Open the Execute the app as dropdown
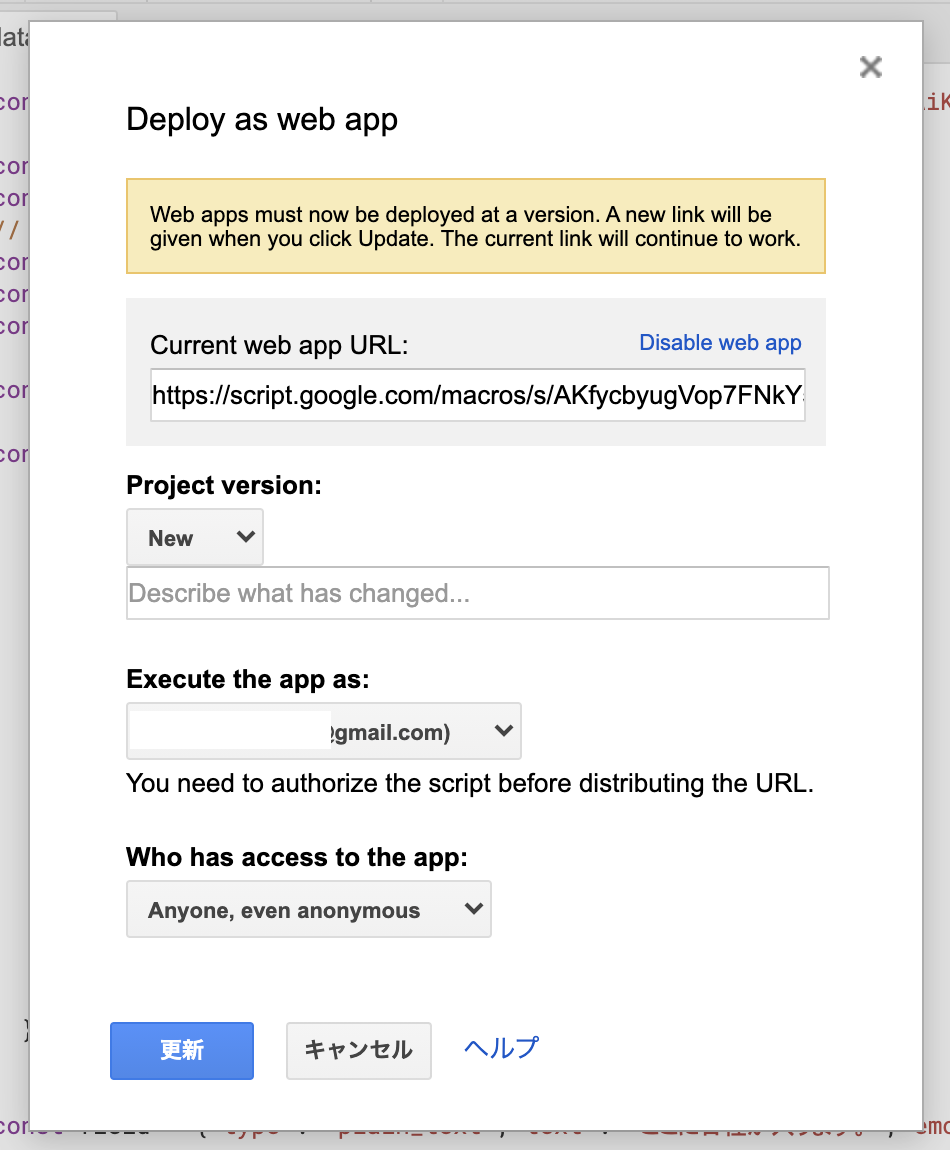 (324, 731)
